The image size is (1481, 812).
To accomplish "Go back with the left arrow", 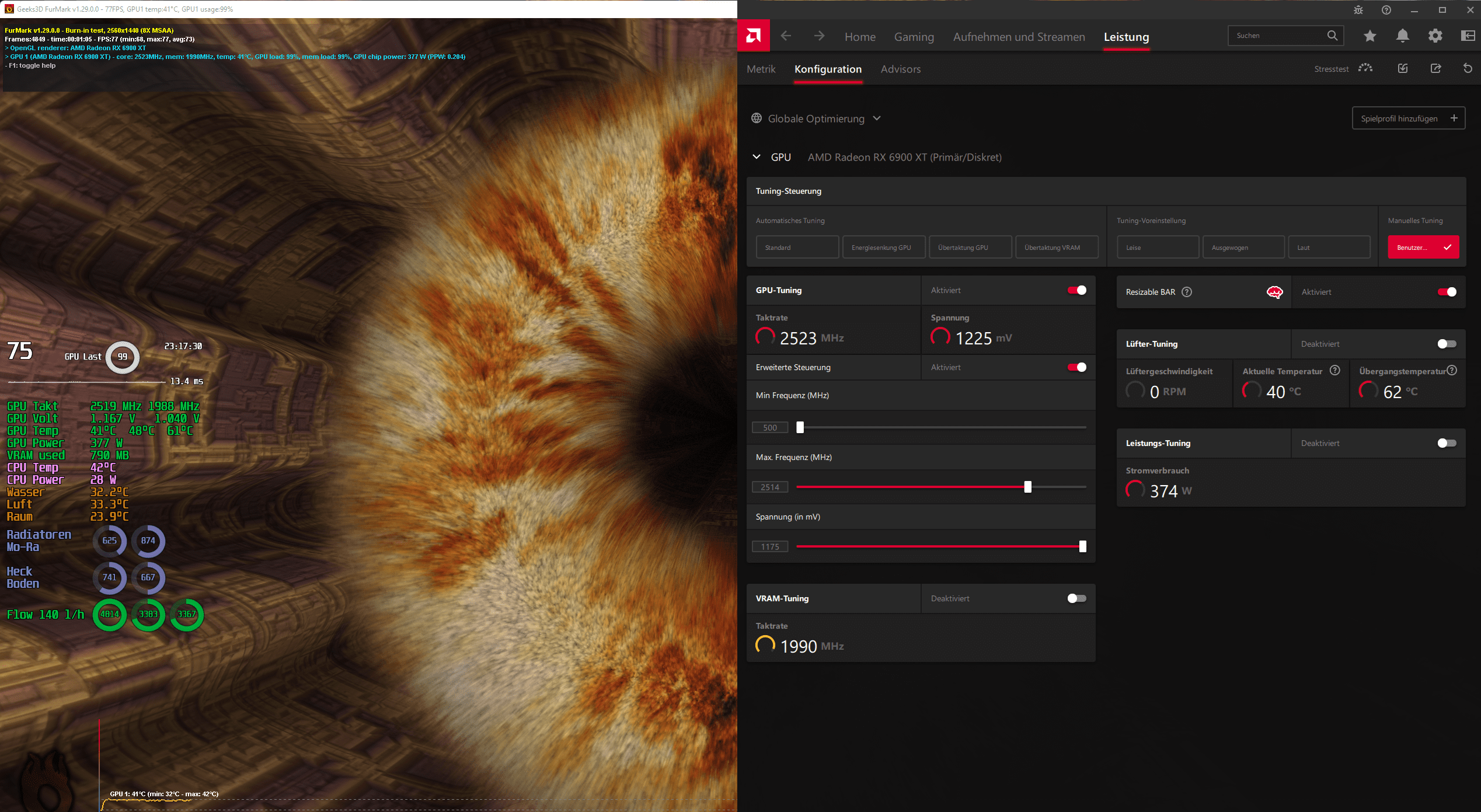I will coord(786,36).
